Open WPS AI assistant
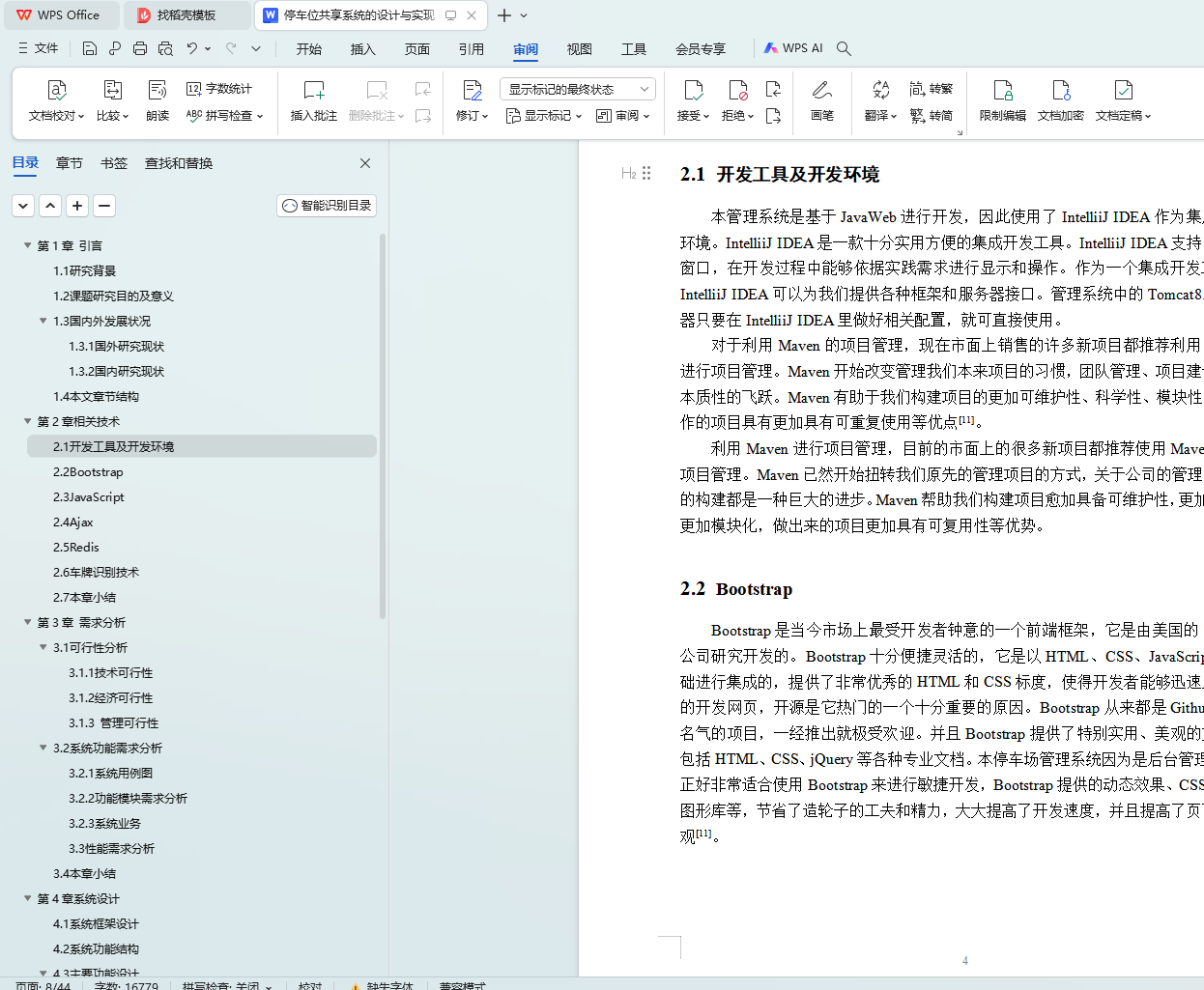The image size is (1204, 990). click(793, 48)
